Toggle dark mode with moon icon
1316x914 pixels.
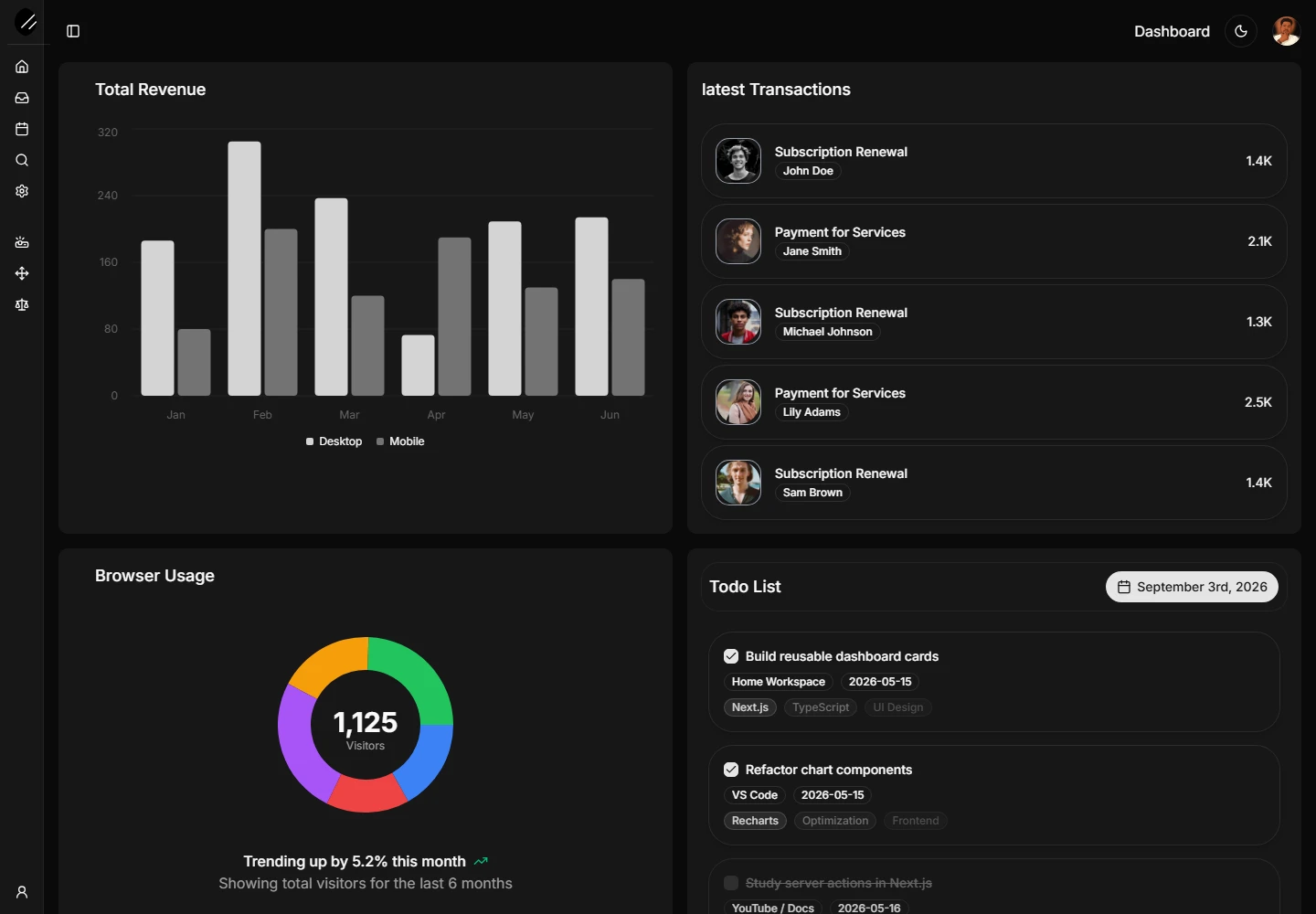click(1241, 31)
